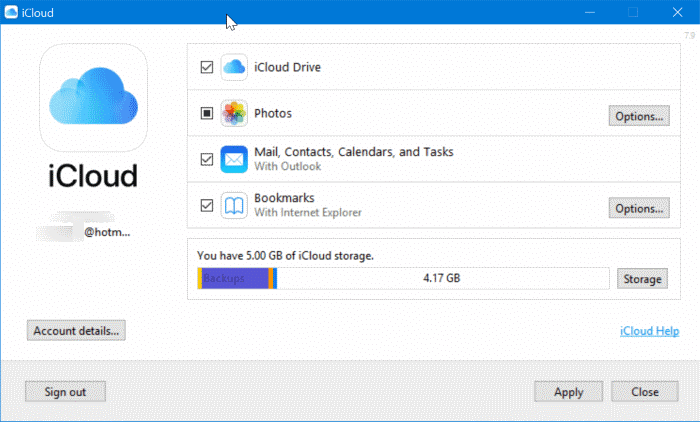Sign out of iCloud
Image resolution: width=700 pixels, height=422 pixels.
click(x=65, y=392)
